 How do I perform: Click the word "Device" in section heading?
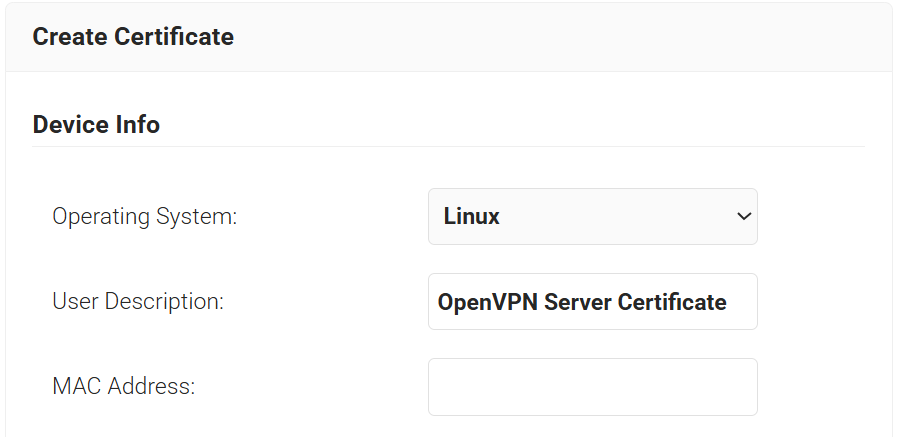69,124
